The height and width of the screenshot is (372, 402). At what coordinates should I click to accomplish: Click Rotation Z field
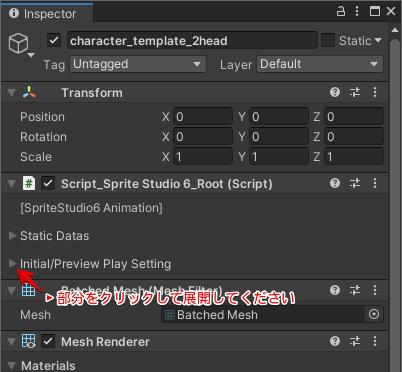(354, 137)
